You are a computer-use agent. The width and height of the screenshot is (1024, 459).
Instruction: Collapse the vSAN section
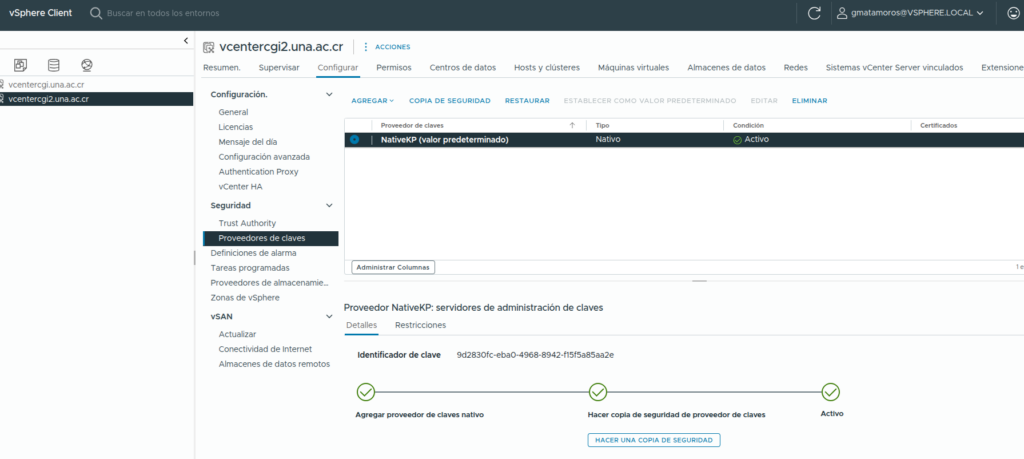329,316
